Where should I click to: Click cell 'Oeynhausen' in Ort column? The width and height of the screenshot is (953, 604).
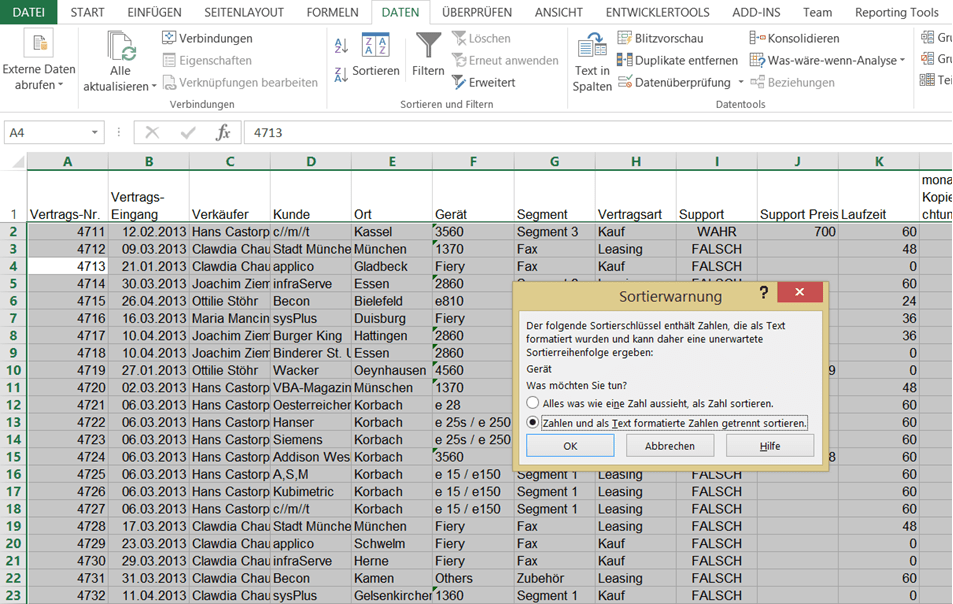point(391,370)
